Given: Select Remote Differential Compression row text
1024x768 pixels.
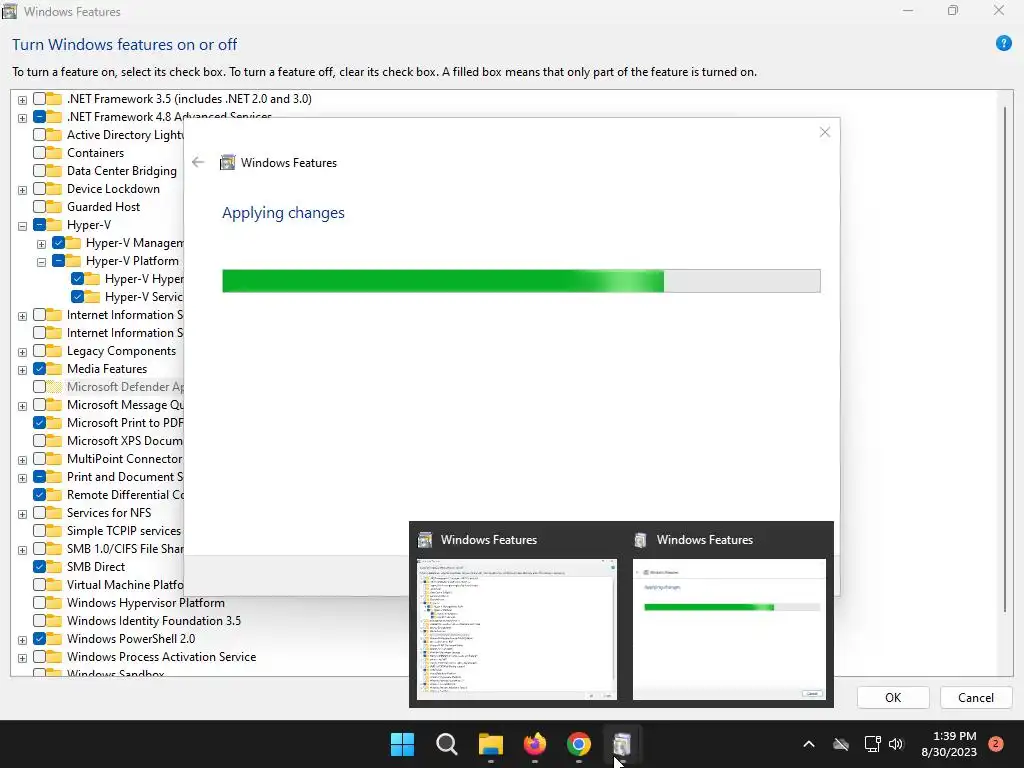Looking at the screenshot, I should (x=125, y=494).
